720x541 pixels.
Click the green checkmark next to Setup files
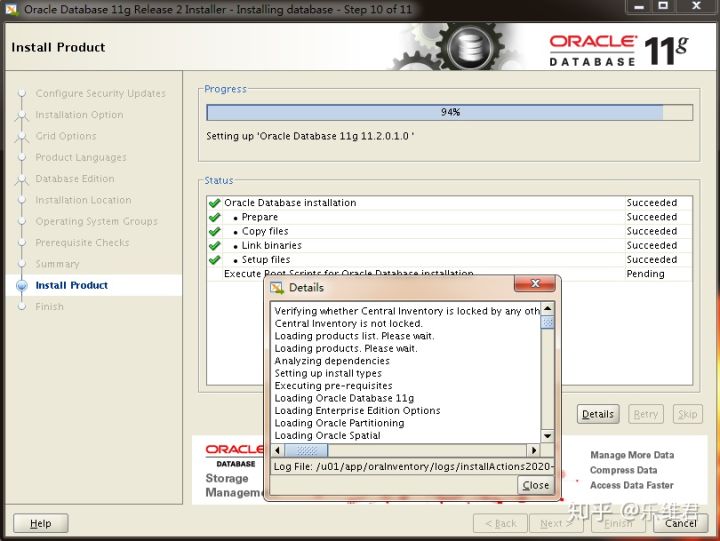[x=214, y=259]
